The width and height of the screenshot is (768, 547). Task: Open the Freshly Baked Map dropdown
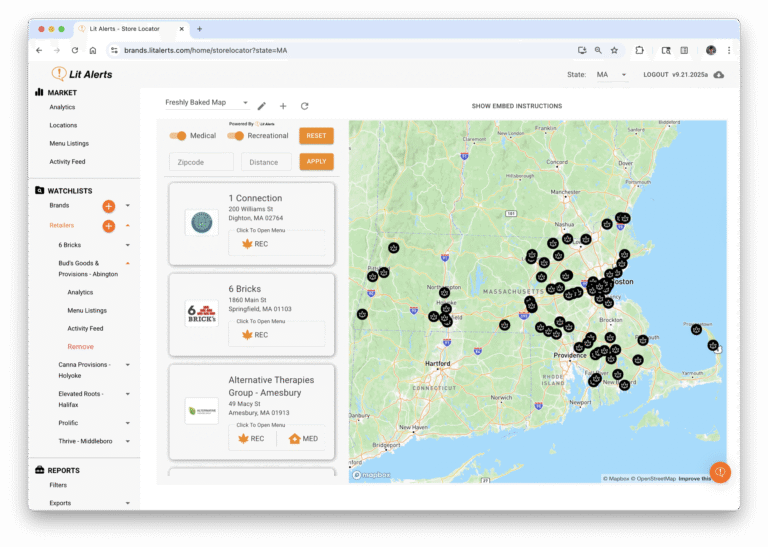207,103
